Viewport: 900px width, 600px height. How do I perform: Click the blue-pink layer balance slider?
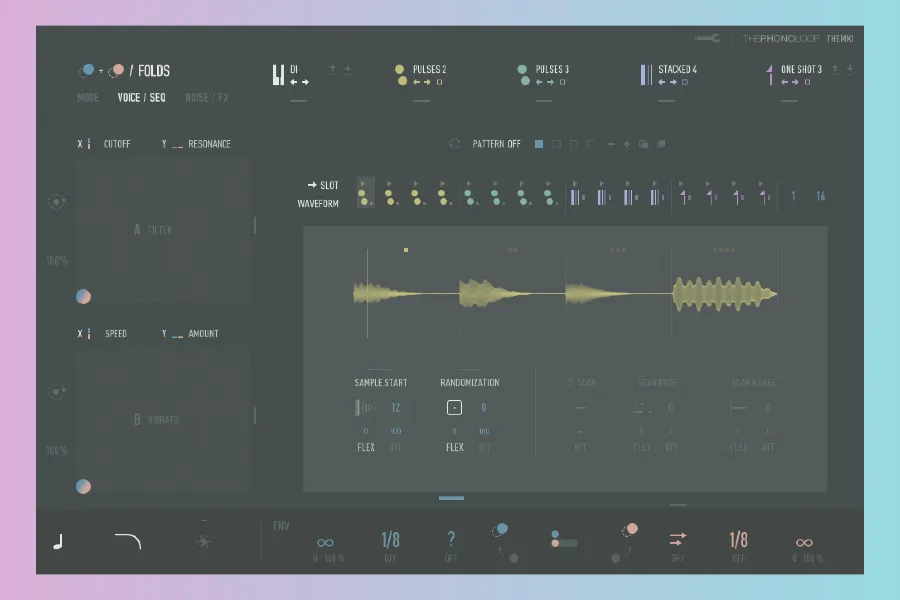tap(564, 542)
